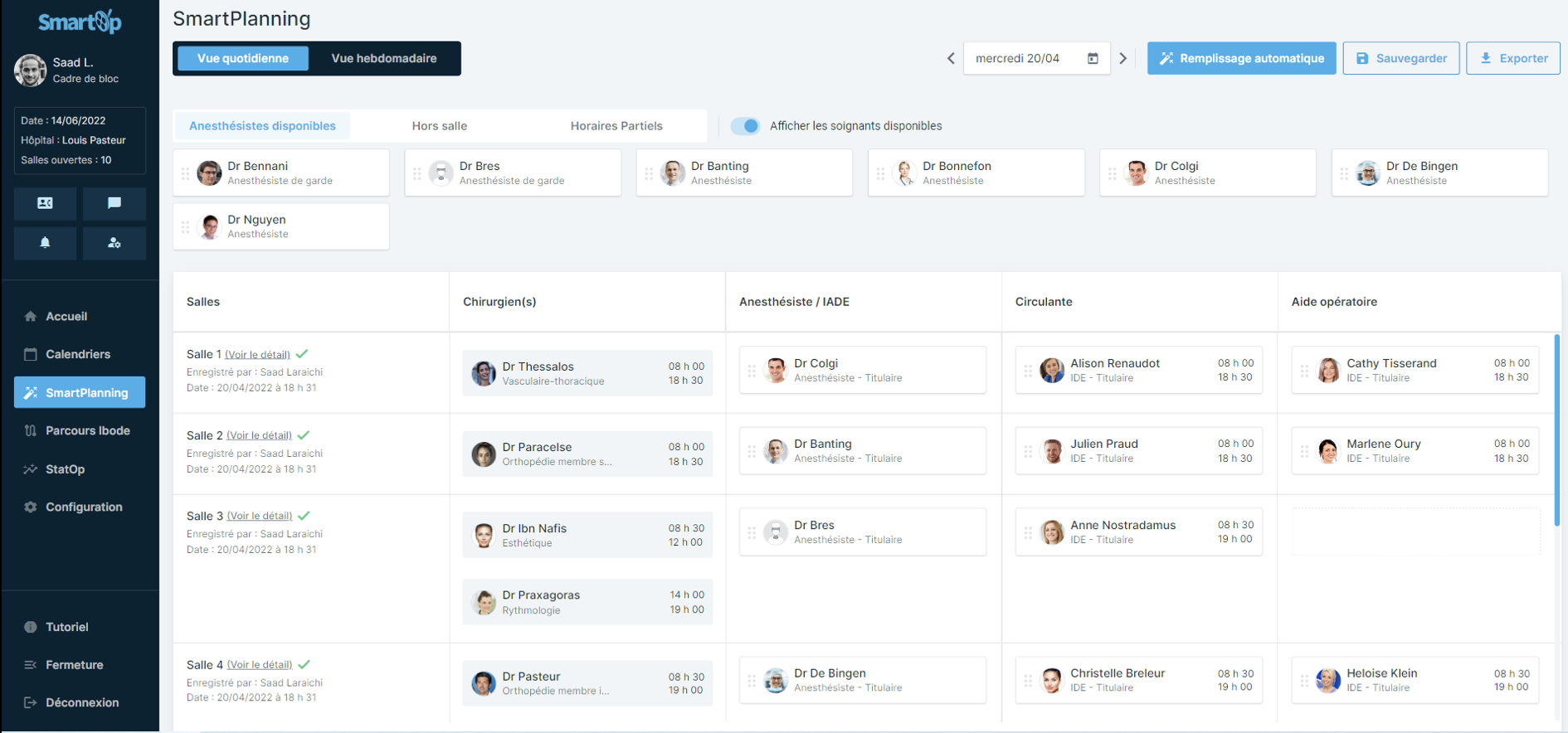1568x733 pixels.
Task: Select the Hors salle tab
Action: (x=440, y=126)
